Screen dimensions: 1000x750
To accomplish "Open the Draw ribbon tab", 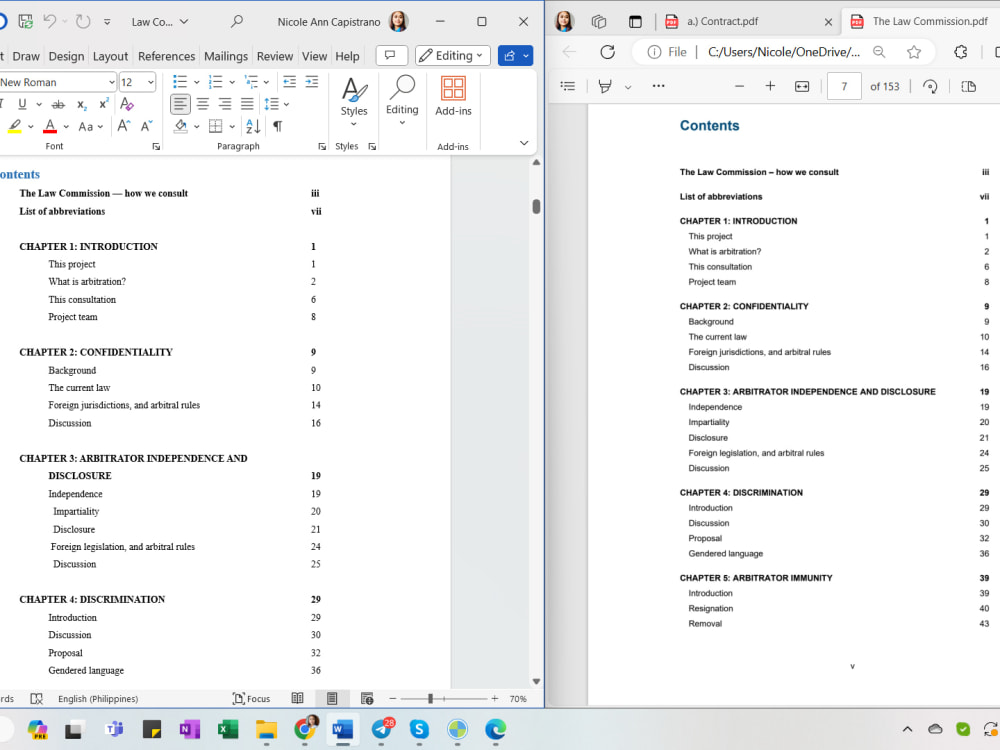I will coord(26,56).
